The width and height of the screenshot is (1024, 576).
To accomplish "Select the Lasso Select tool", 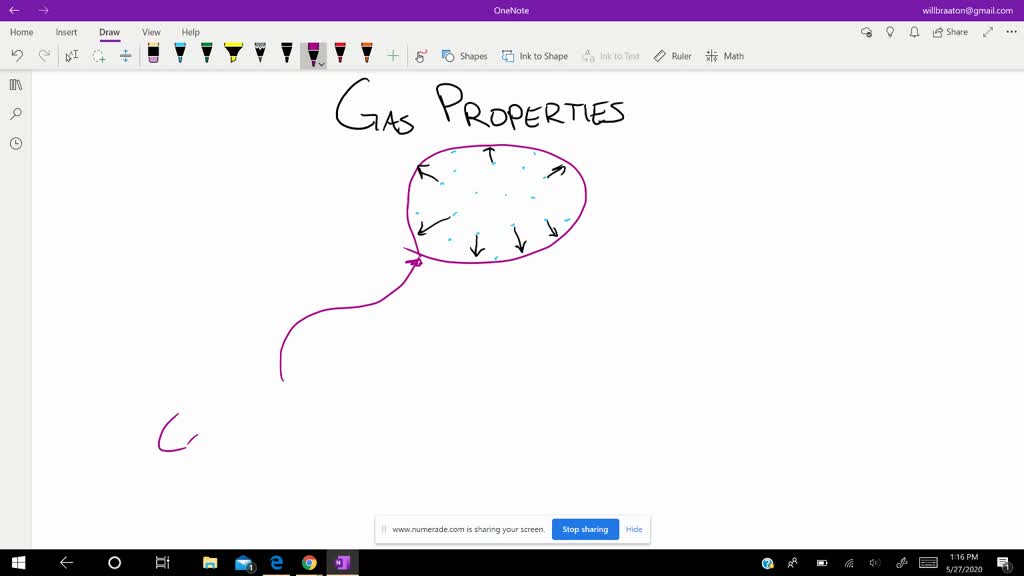I will (99, 56).
